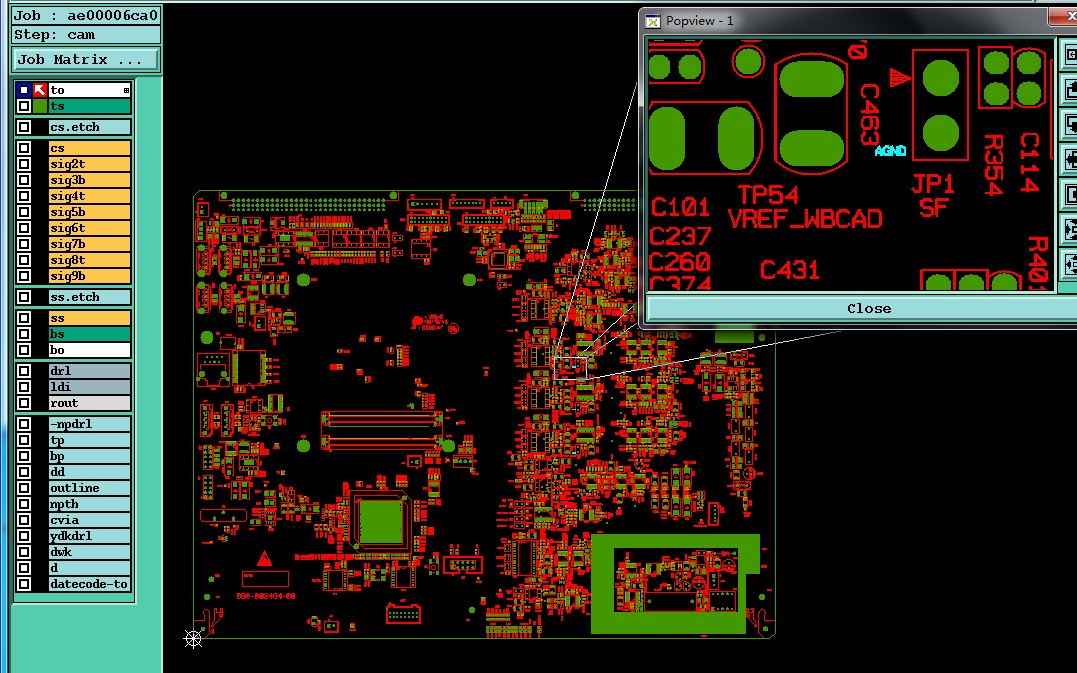Click the third icon in Popview side toolbar
The image size is (1077, 673).
click(1069, 124)
